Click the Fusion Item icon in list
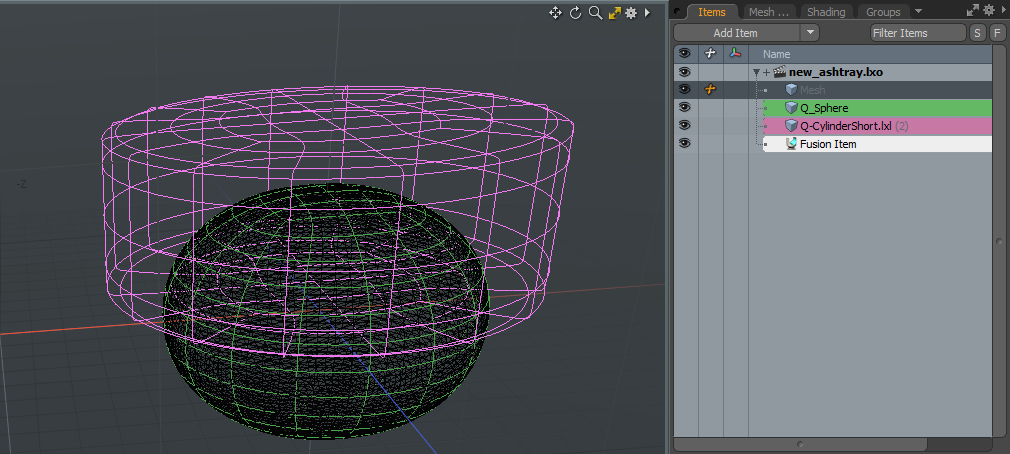 [x=791, y=144]
